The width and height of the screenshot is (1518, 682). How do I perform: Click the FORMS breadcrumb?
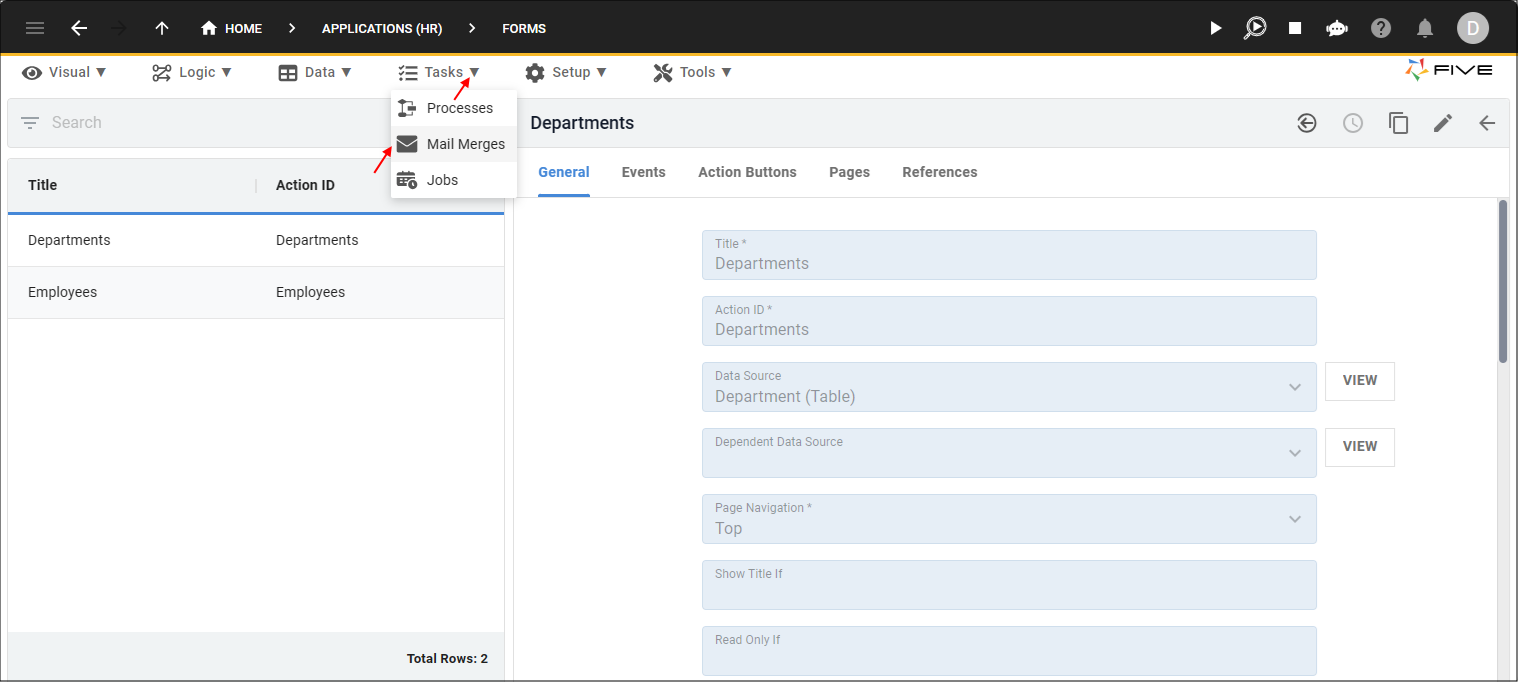tap(524, 28)
